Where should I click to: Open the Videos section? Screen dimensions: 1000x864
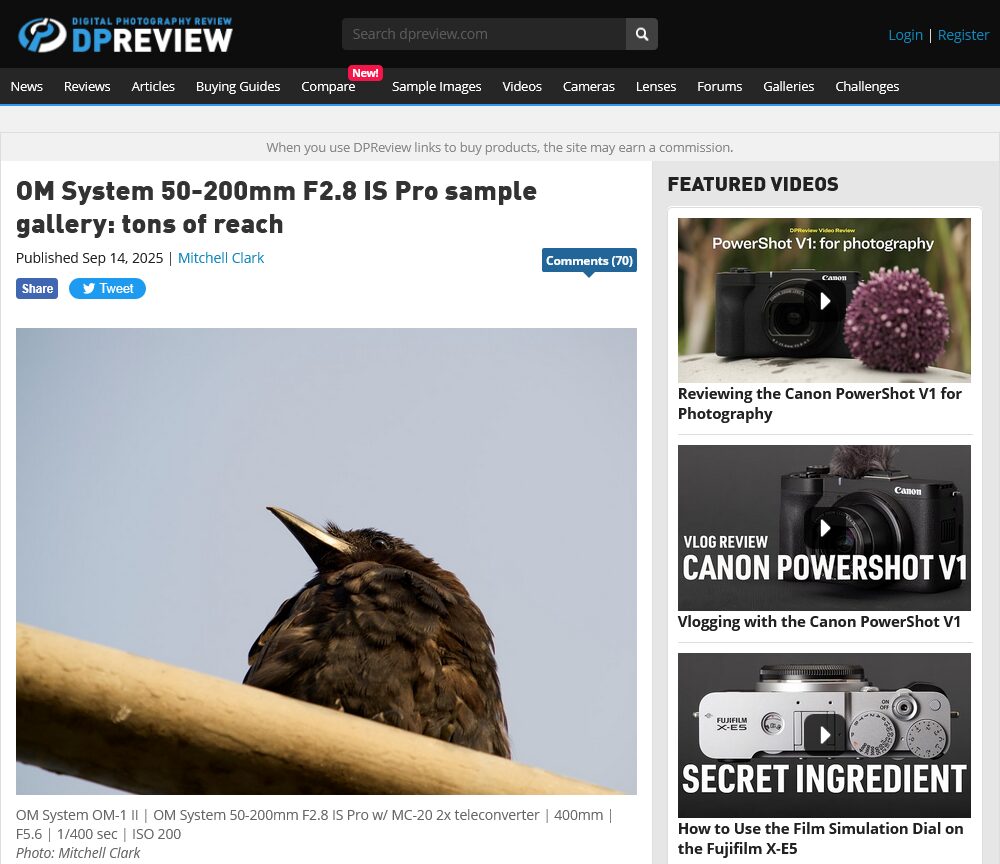coord(522,86)
